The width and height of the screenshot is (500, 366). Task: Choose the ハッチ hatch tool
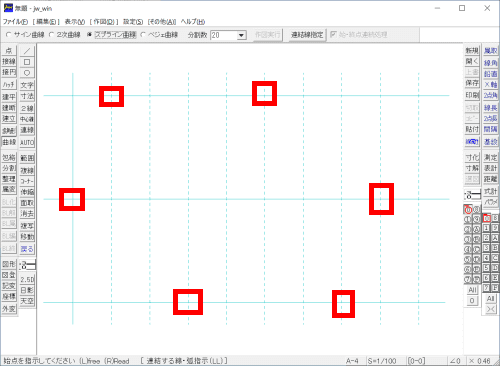(9, 85)
